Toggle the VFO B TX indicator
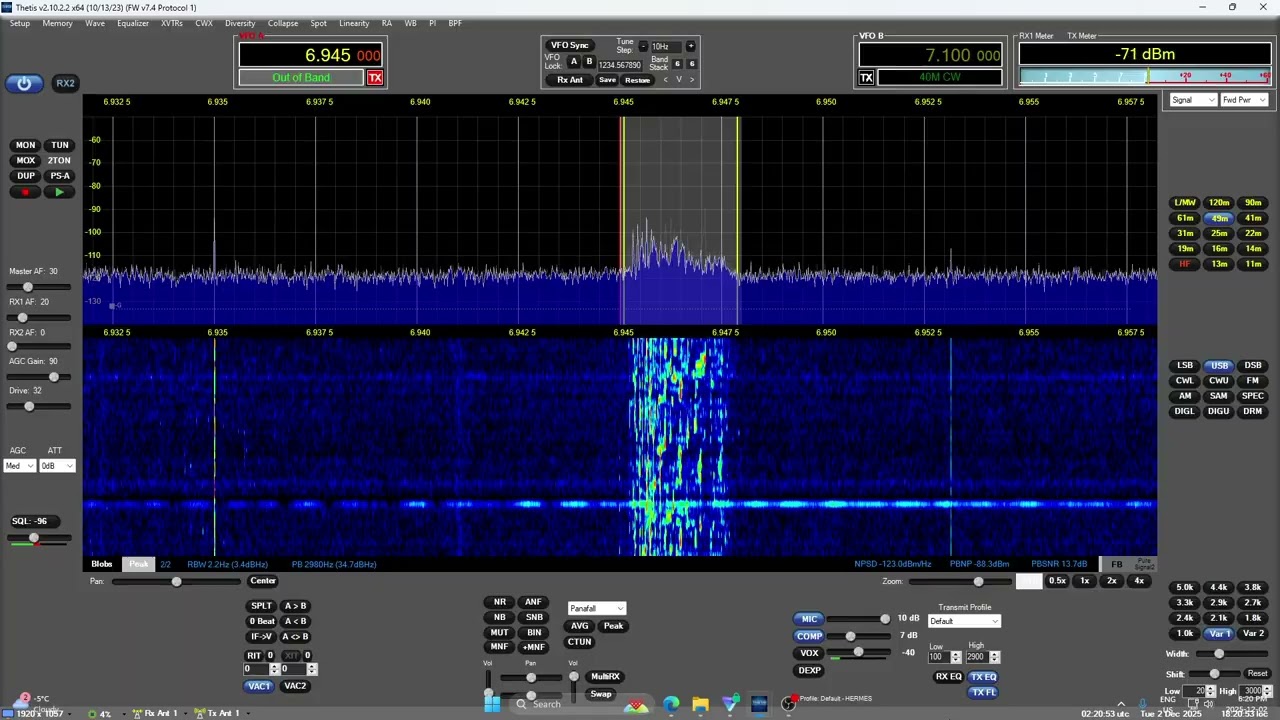Image resolution: width=1280 pixels, height=720 pixels. tap(866, 78)
